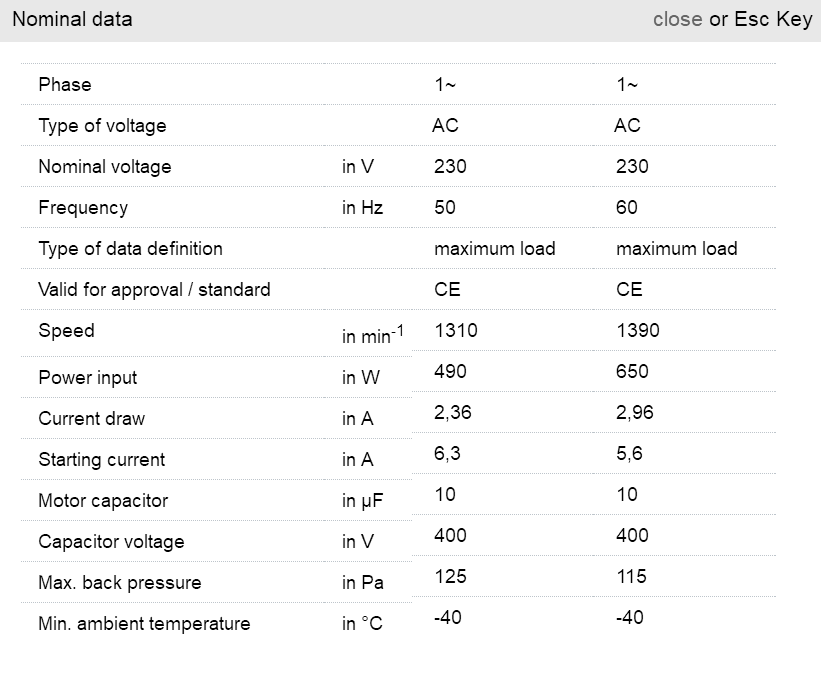Select the power input value 490
The width and height of the screenshot is (821, 676).
pyautogui.click(x=450, y=372)
